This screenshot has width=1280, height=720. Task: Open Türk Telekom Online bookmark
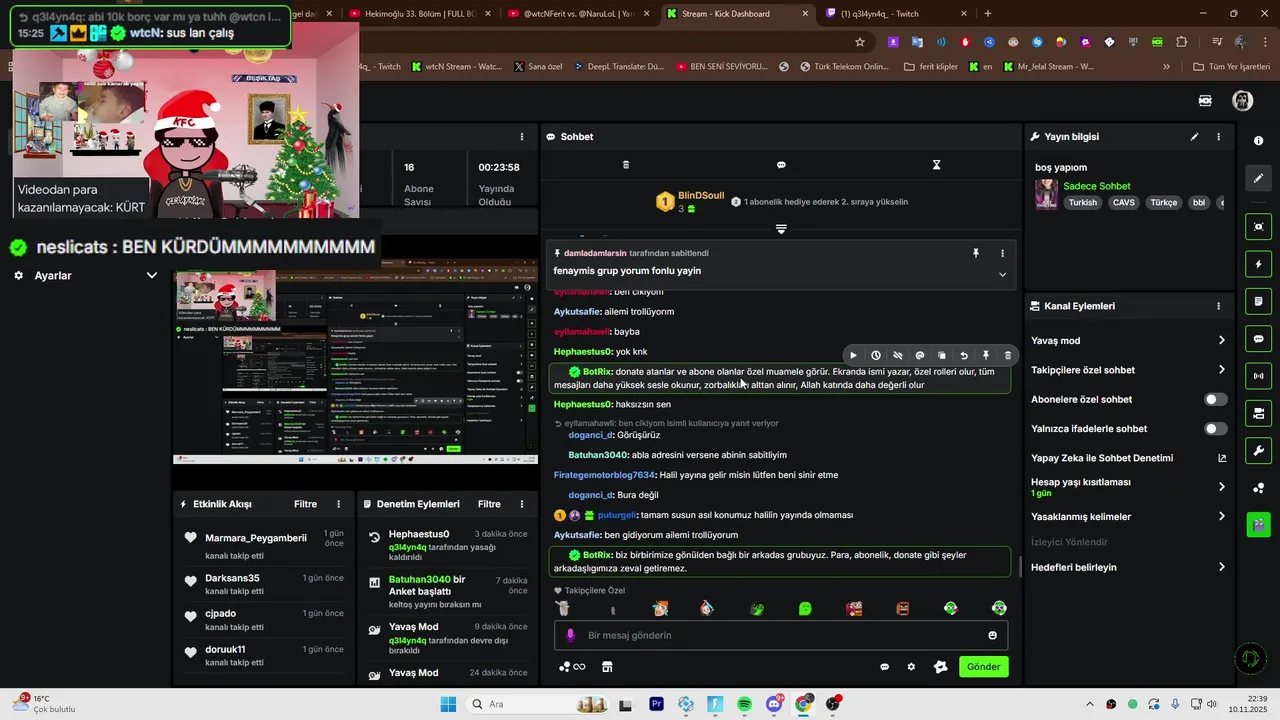[x=844, y=67]
